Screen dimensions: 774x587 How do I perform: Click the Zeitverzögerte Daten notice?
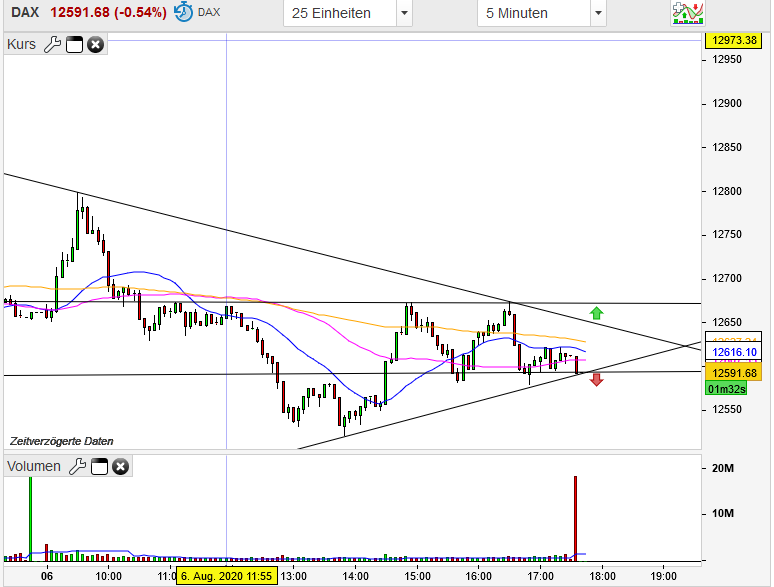coord(62,441)
